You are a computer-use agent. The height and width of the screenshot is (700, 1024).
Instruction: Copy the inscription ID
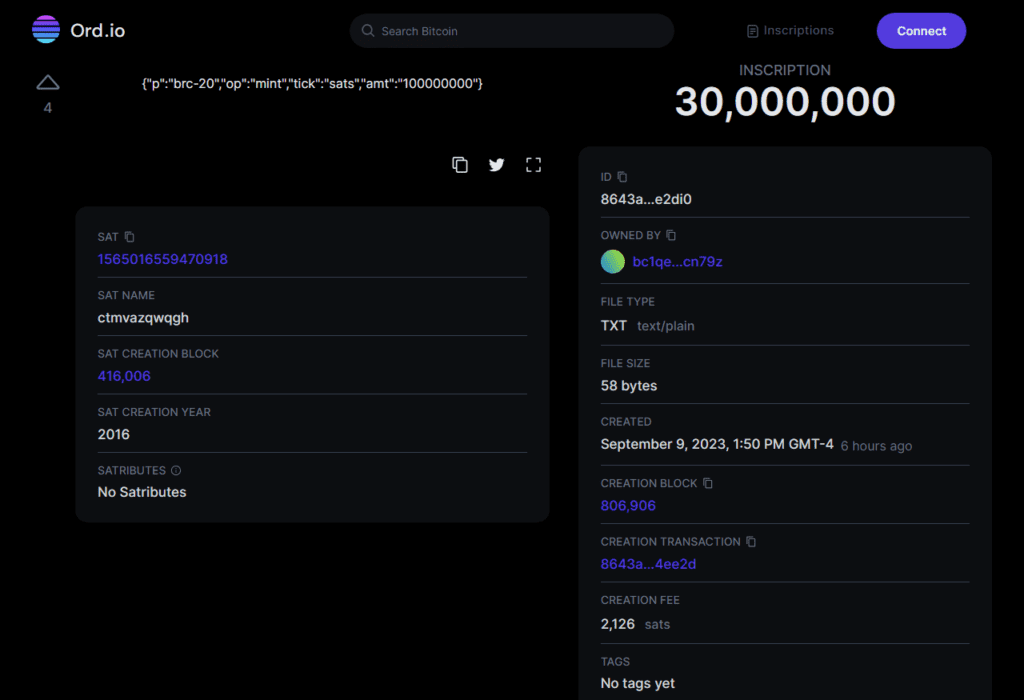pos(622,177)
